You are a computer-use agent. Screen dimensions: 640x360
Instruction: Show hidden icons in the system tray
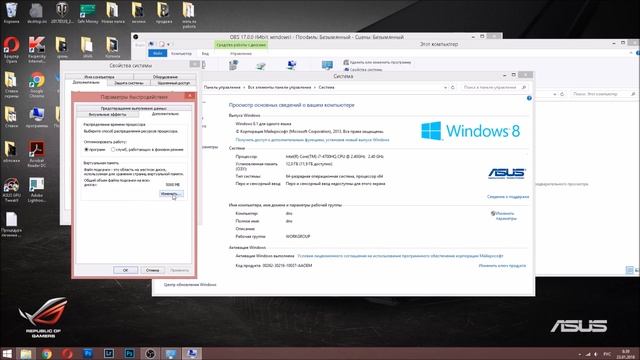pos(580,354)
